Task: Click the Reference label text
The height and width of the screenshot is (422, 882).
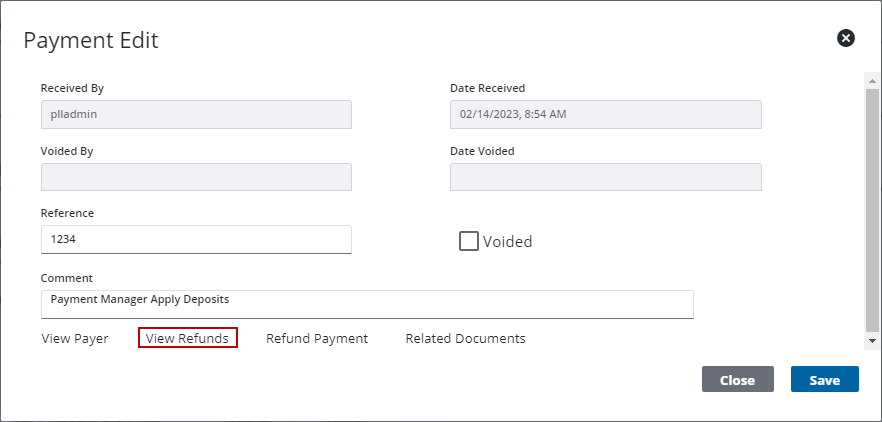Action: point(67,213)
